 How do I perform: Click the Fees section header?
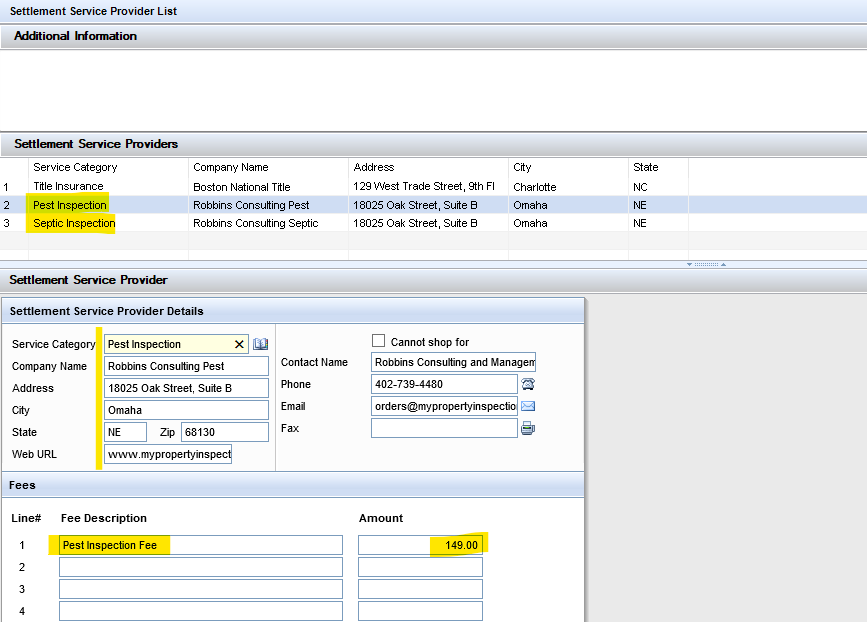click(x=293, y=485)
